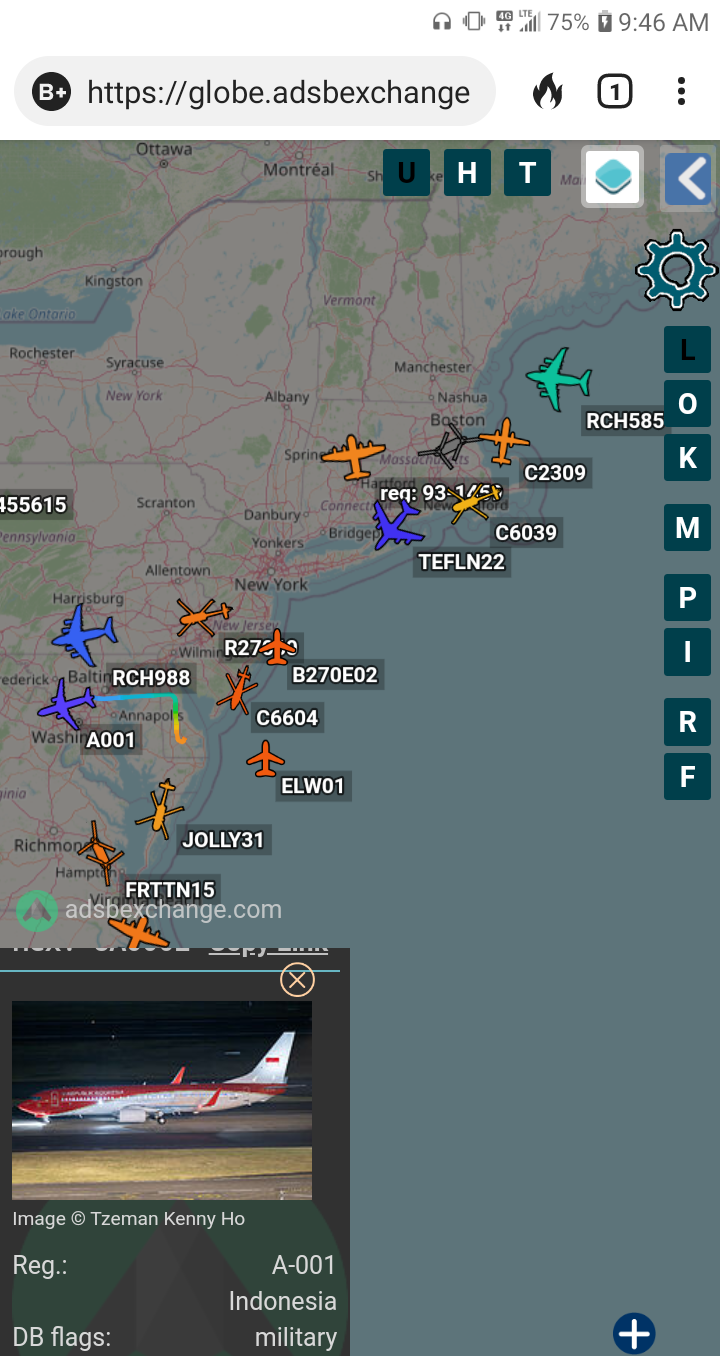720x1356 pixels.
Task: Open map settings gear
Action: [677, 268]
